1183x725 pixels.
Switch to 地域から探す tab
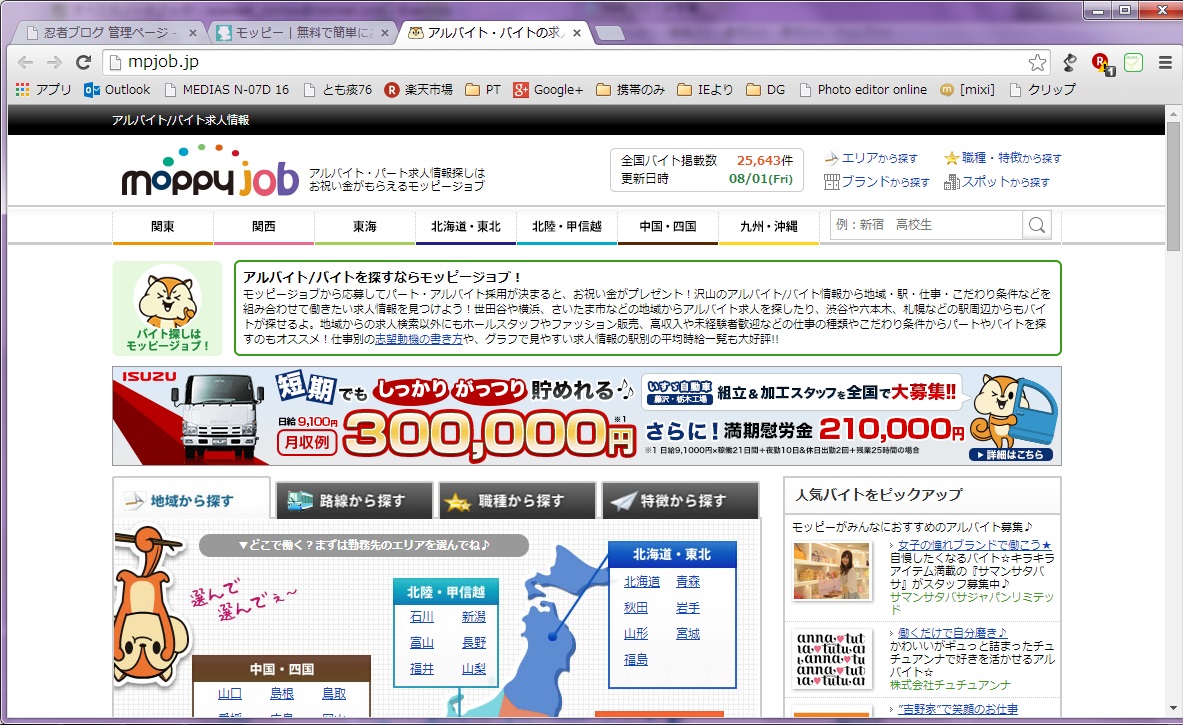point(191,500)
